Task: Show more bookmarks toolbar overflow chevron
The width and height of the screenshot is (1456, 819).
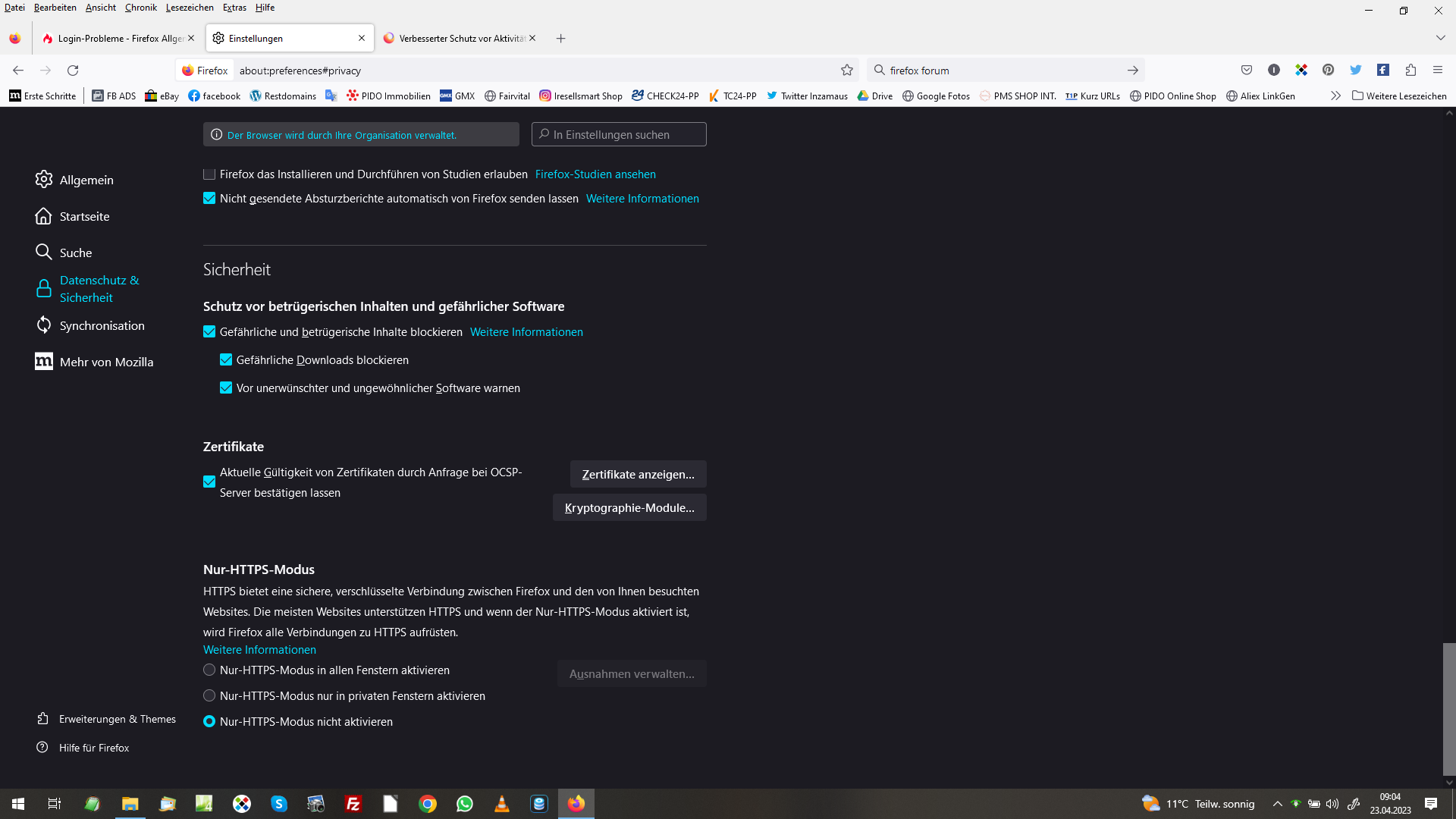Action: click(1335, 96)
